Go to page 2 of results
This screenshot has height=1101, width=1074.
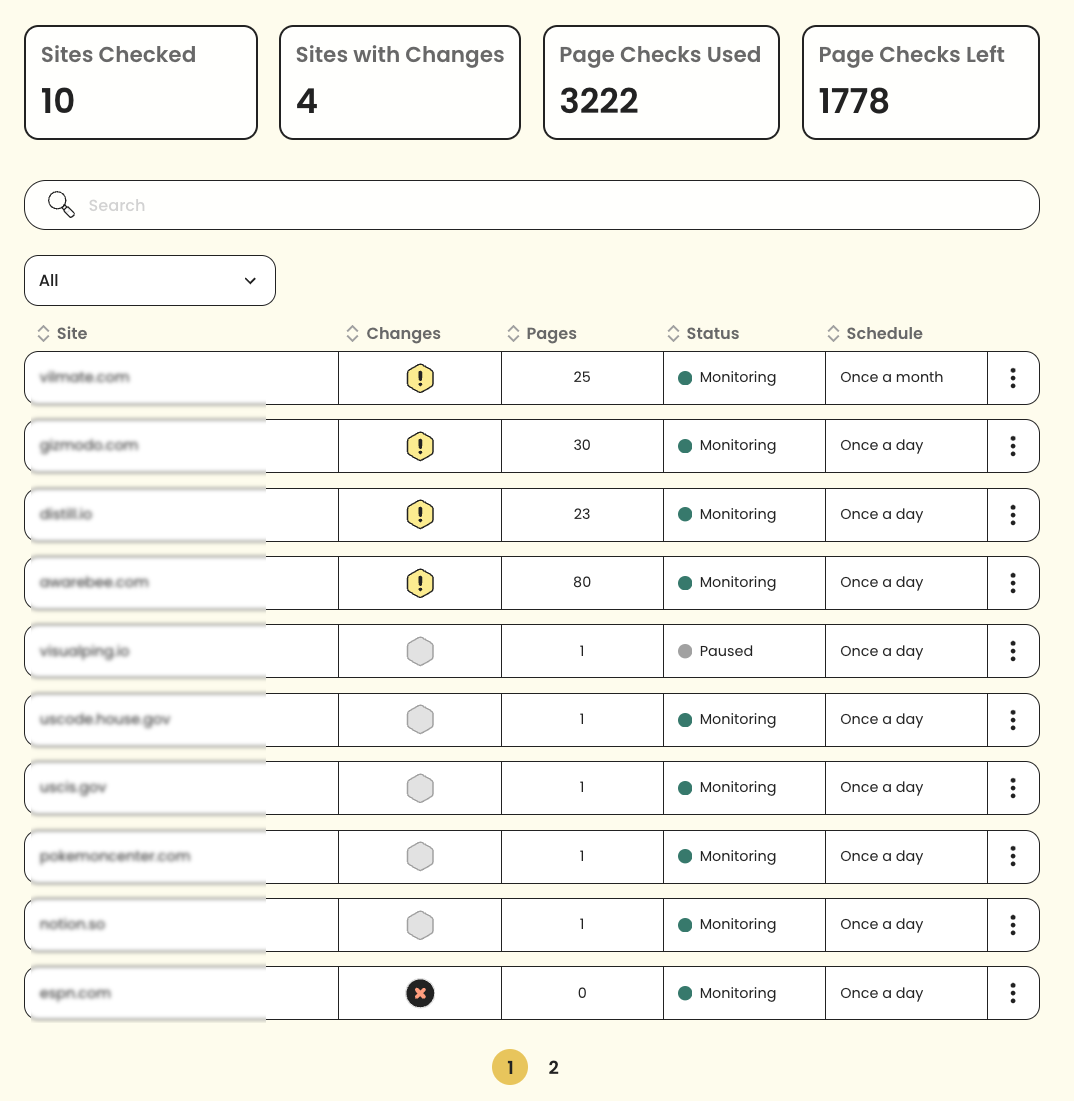pos(553,1068)
